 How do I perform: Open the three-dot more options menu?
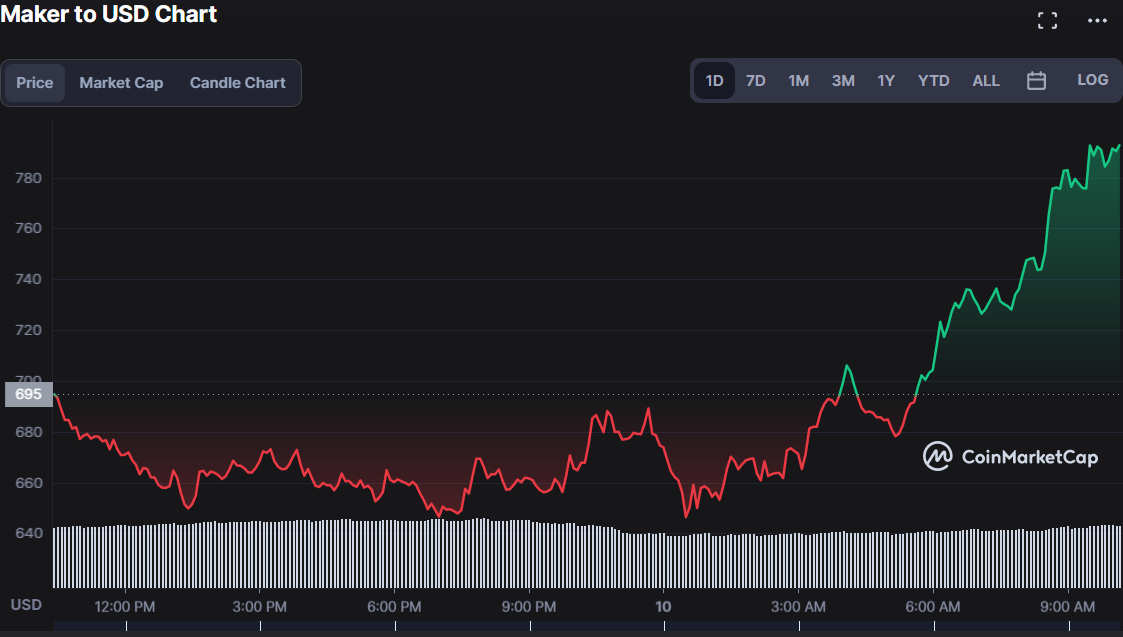coord(1097,20)
